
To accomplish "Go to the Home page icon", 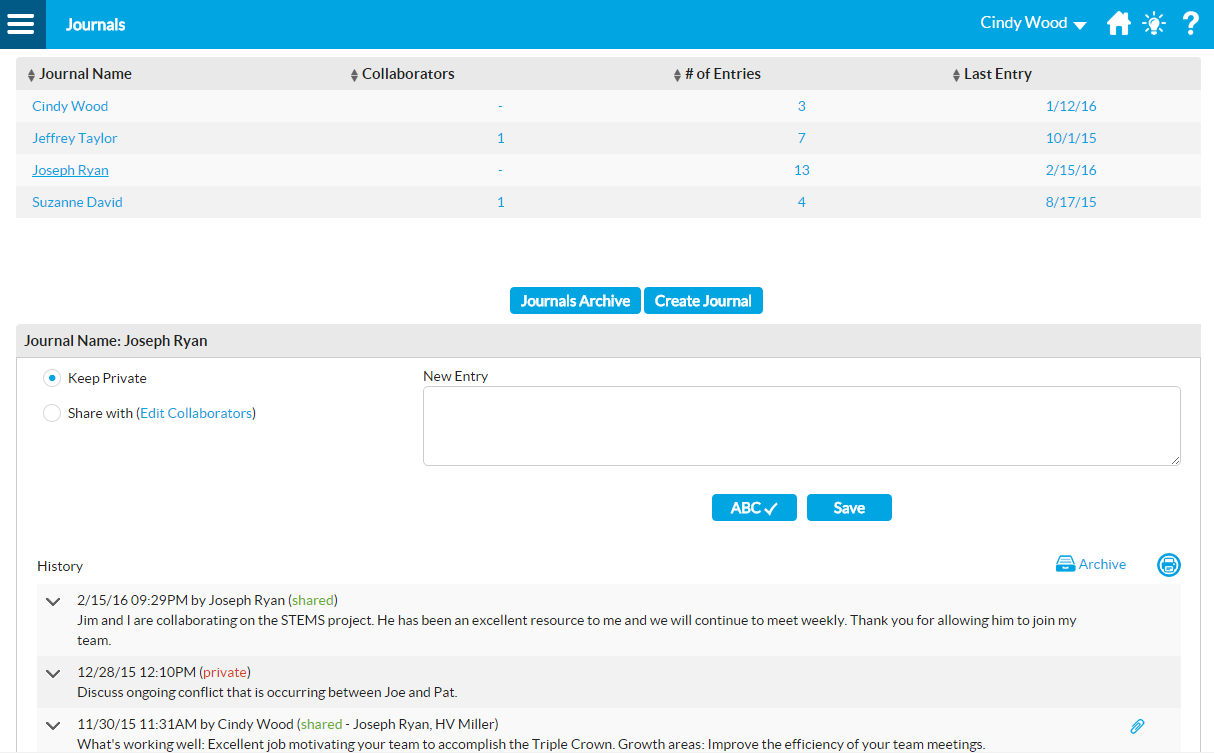I will point(1118,24).
